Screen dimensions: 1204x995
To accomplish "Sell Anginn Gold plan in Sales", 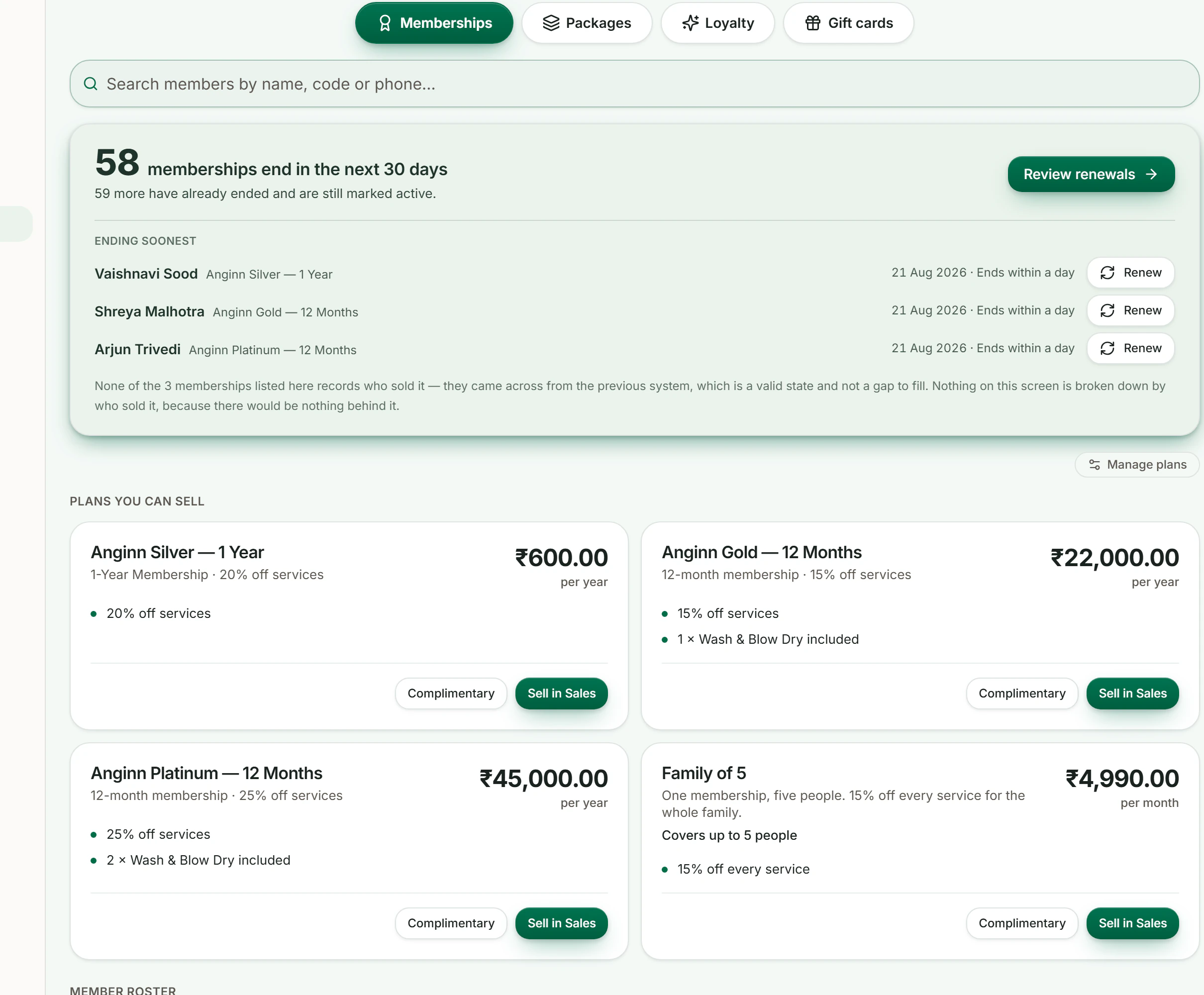I will pyautogui.click(x=1132, y=694).
